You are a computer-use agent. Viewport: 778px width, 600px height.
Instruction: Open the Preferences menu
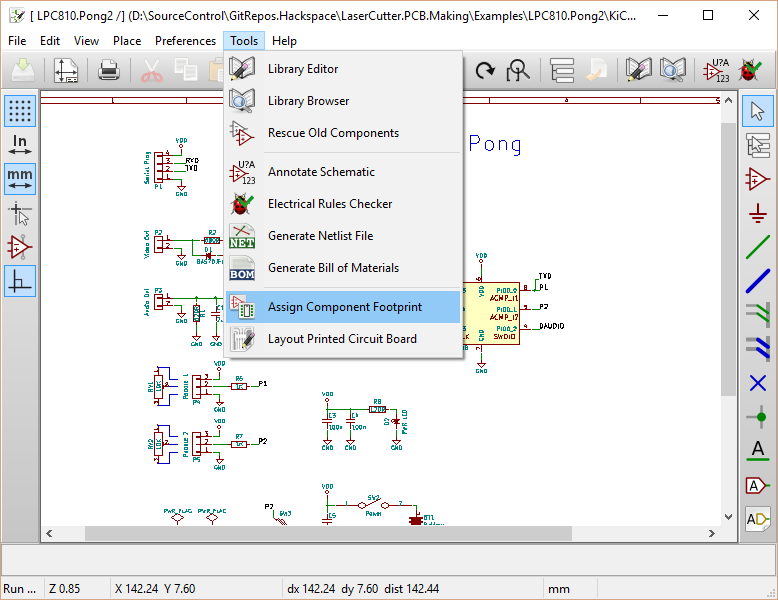tap(185, 41)
